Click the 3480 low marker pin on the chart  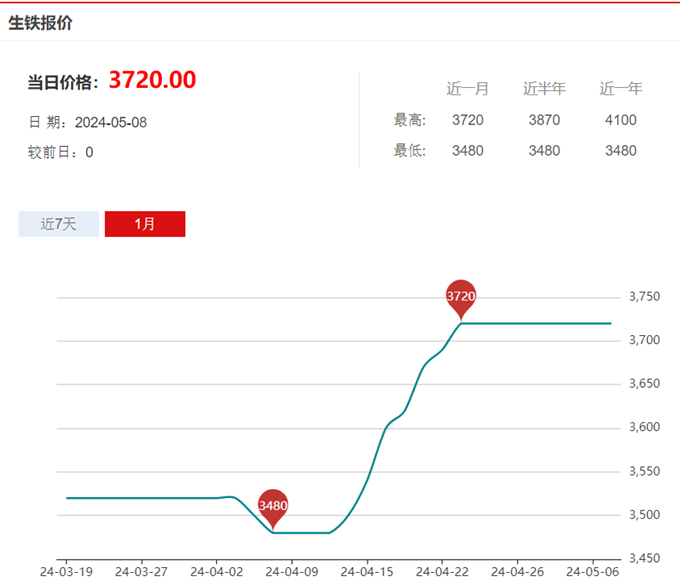point(273,506)
